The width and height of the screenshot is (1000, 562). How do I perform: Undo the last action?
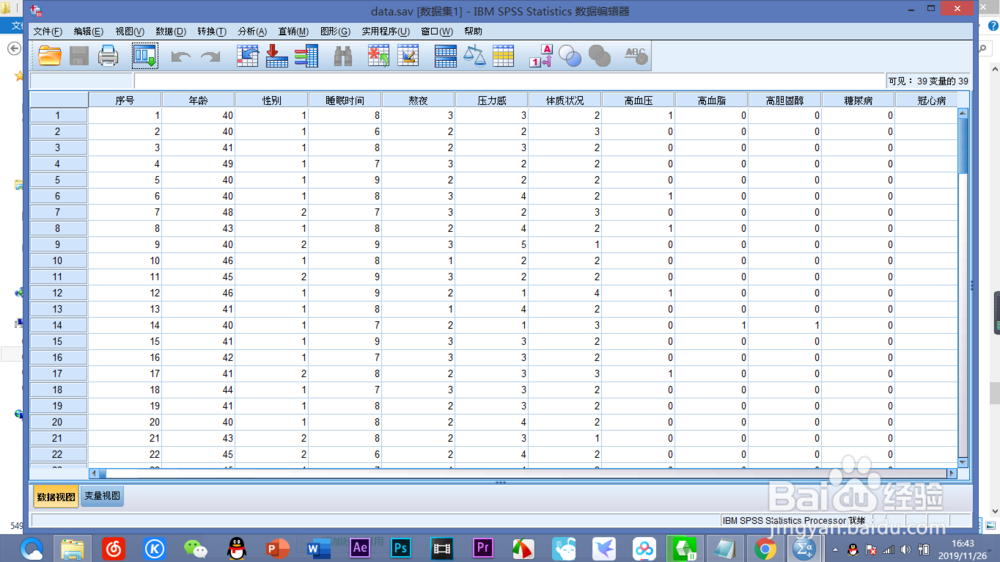point(181,57)
